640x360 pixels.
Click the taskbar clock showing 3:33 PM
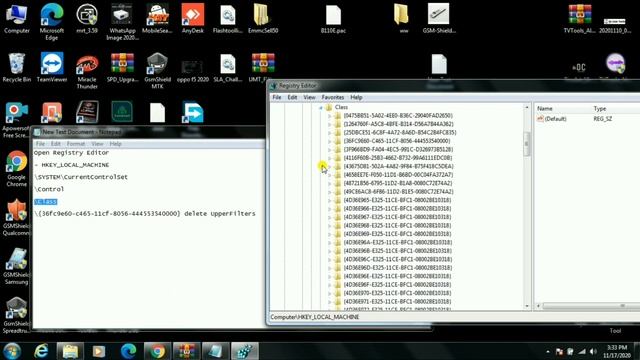click(617, 351)
